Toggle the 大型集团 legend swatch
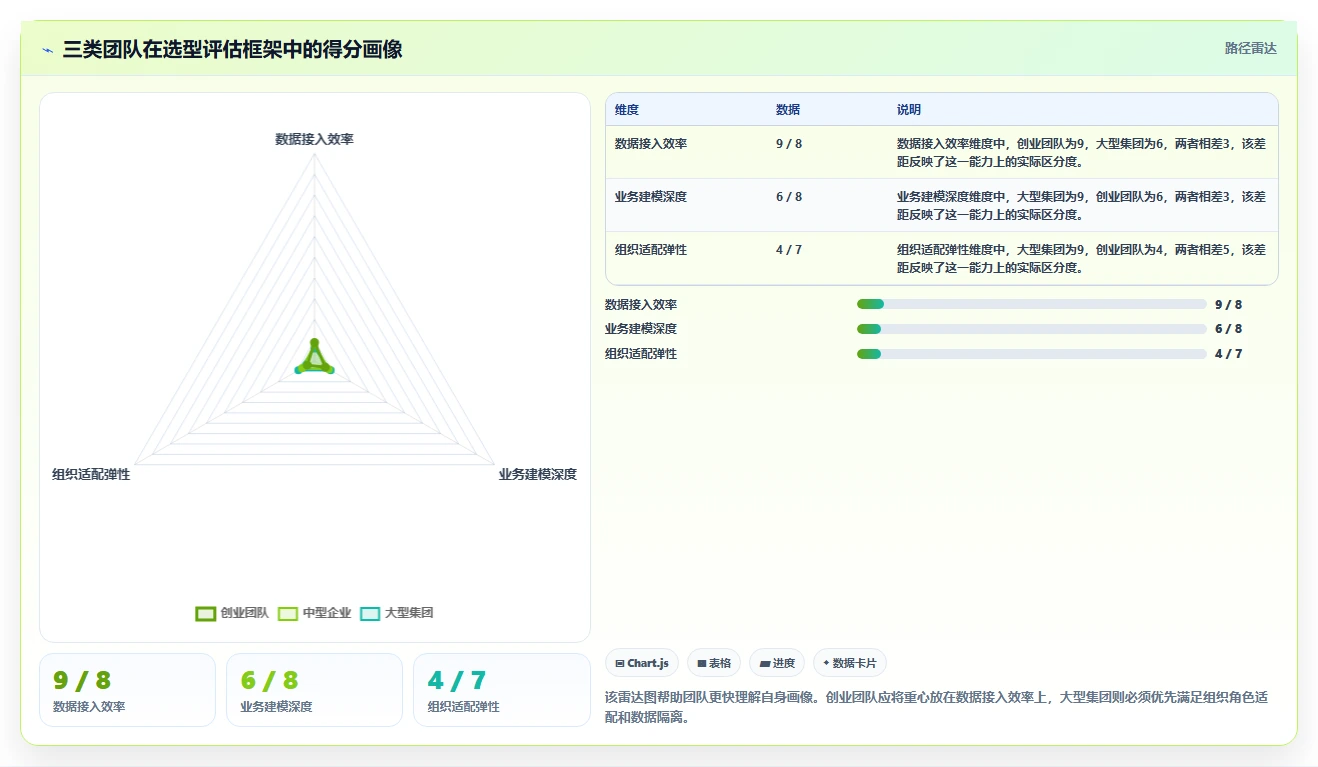 click(370, 613)
